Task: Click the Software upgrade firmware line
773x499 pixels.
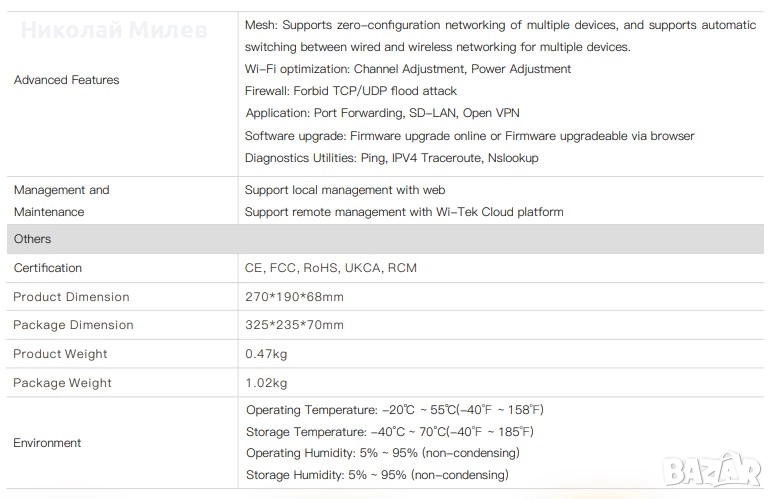Action: pyautogui.click(x=469, y=136)
